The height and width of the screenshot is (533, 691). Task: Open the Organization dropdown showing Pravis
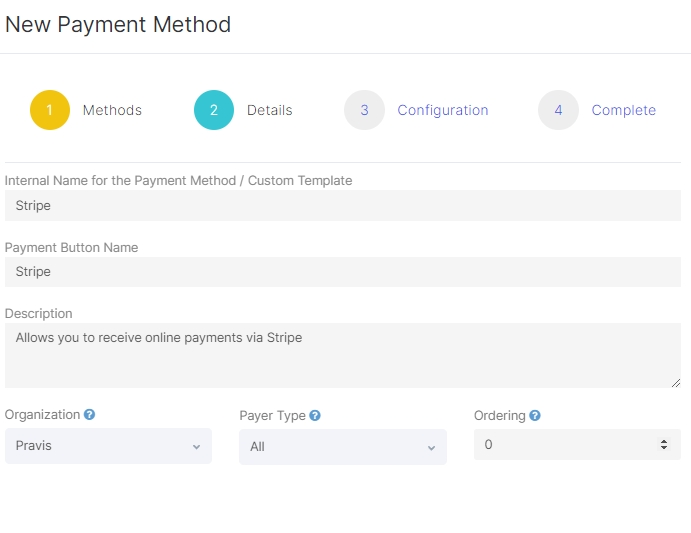108,446
